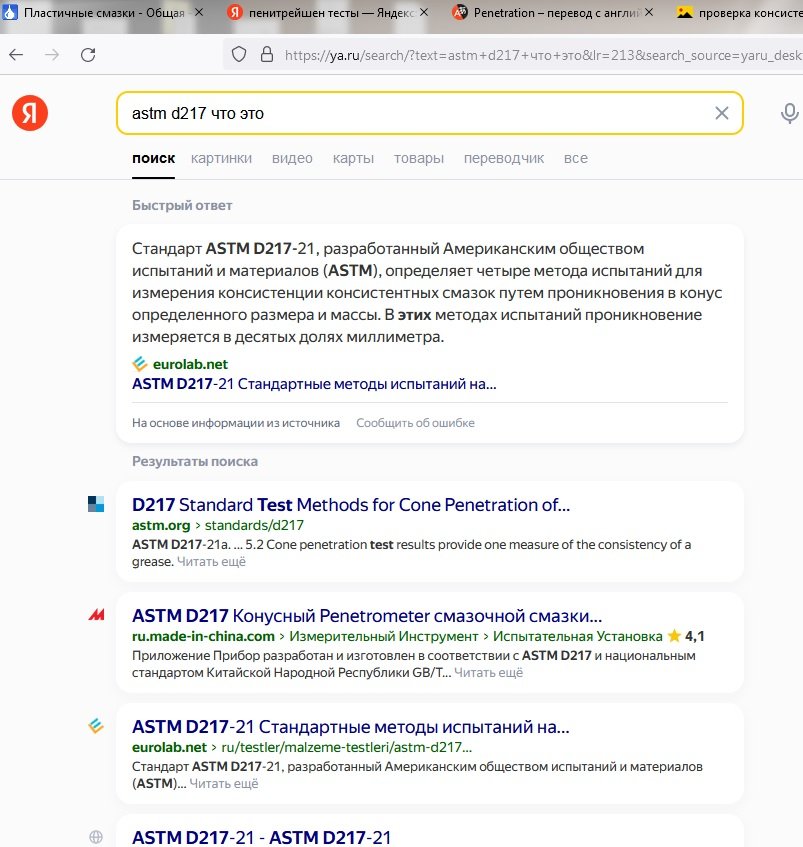This screenshot has width=803, height=847.
Task: Open the товары search tab
Action: pyautogui.click(x=419, y=158)
